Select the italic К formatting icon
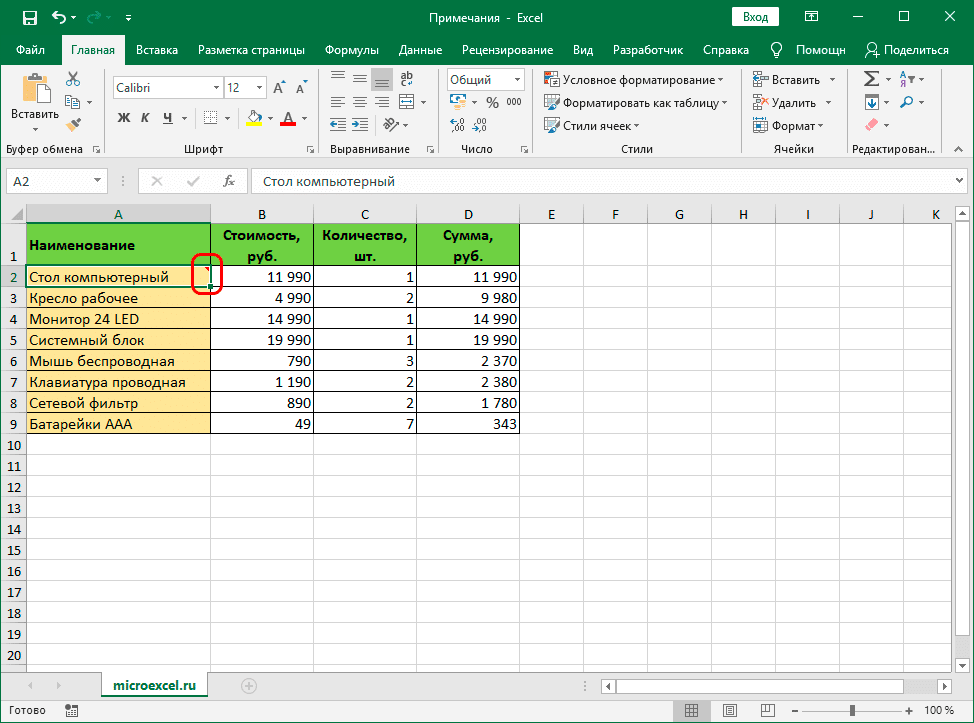974x723 pixels. [x=145, y=117]
